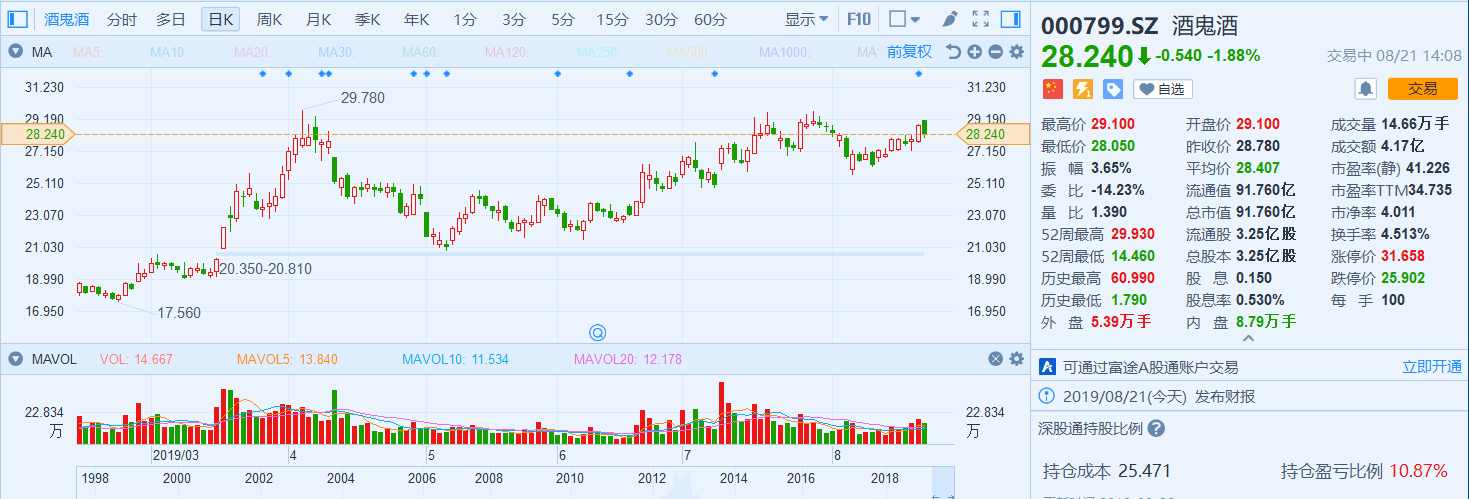Click the orange lightning level icon
This screenshot has height=499, width=1469.
pos(1082,89)
